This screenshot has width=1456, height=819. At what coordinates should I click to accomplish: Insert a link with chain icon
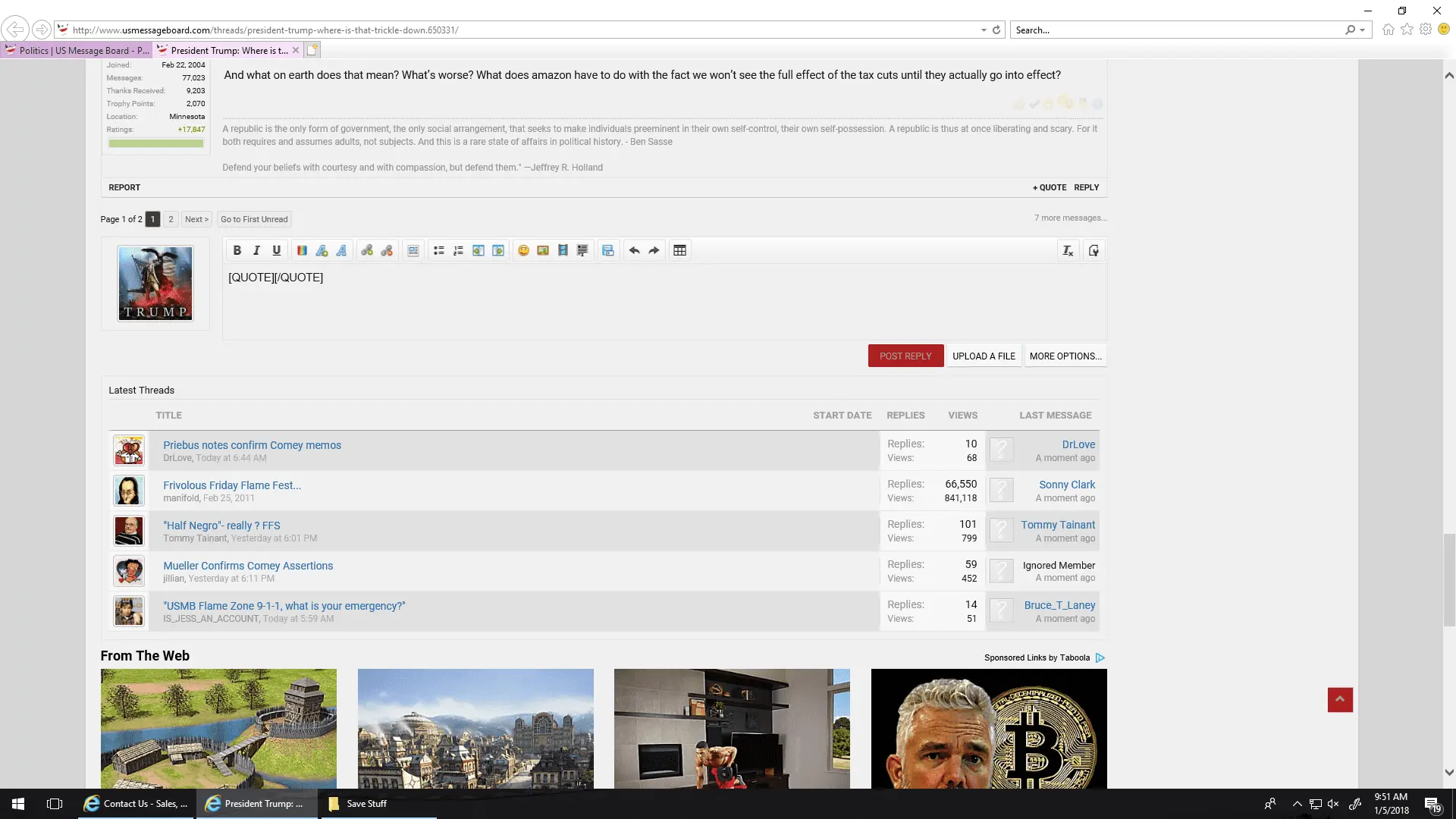367,250
